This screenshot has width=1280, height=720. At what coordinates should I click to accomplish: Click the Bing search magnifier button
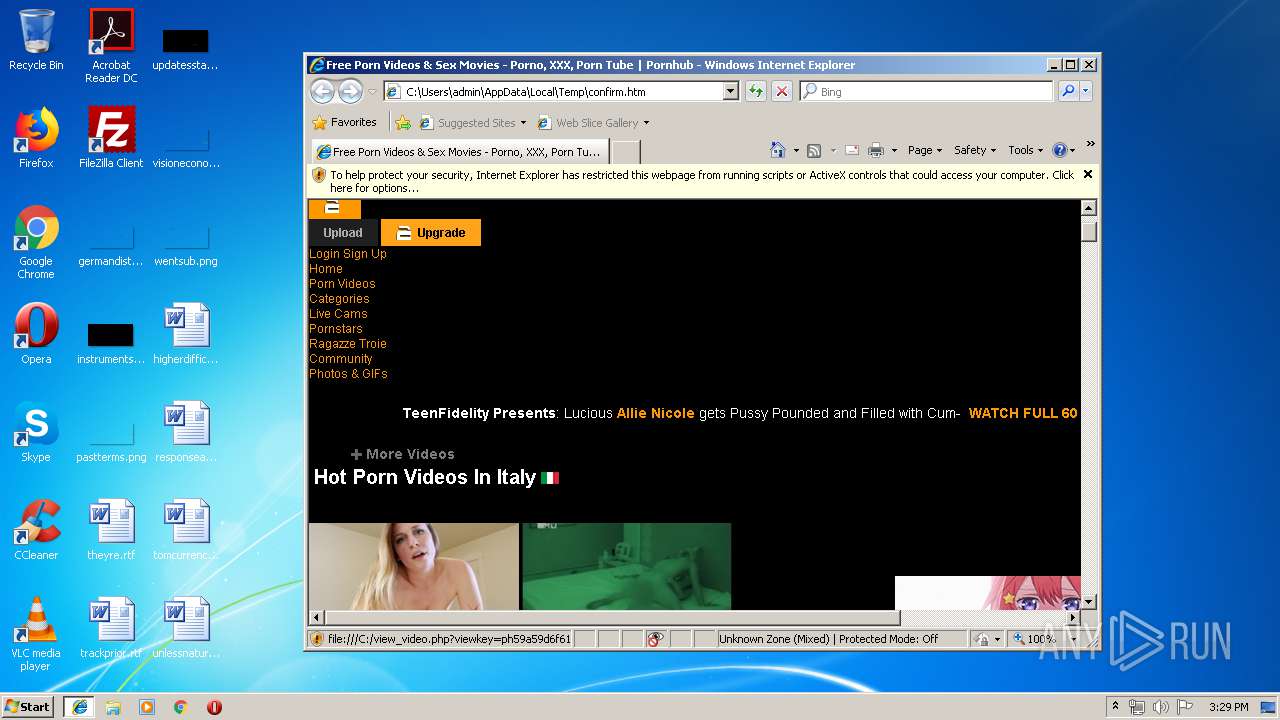tap(1067, 91)
